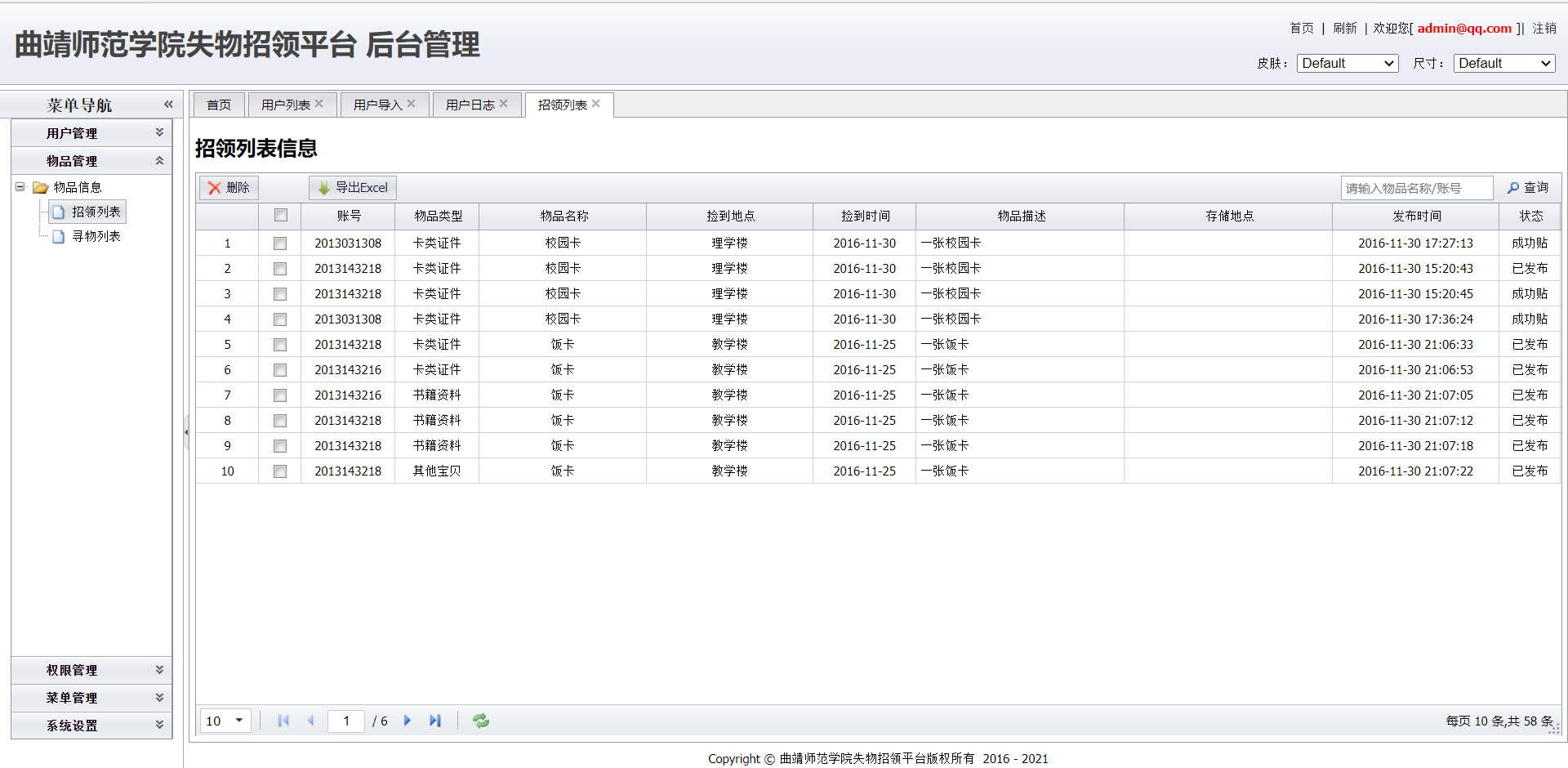
Task: Sort by 发布时间 column header
Action: pyautogui.click(x=1416, y=217)
